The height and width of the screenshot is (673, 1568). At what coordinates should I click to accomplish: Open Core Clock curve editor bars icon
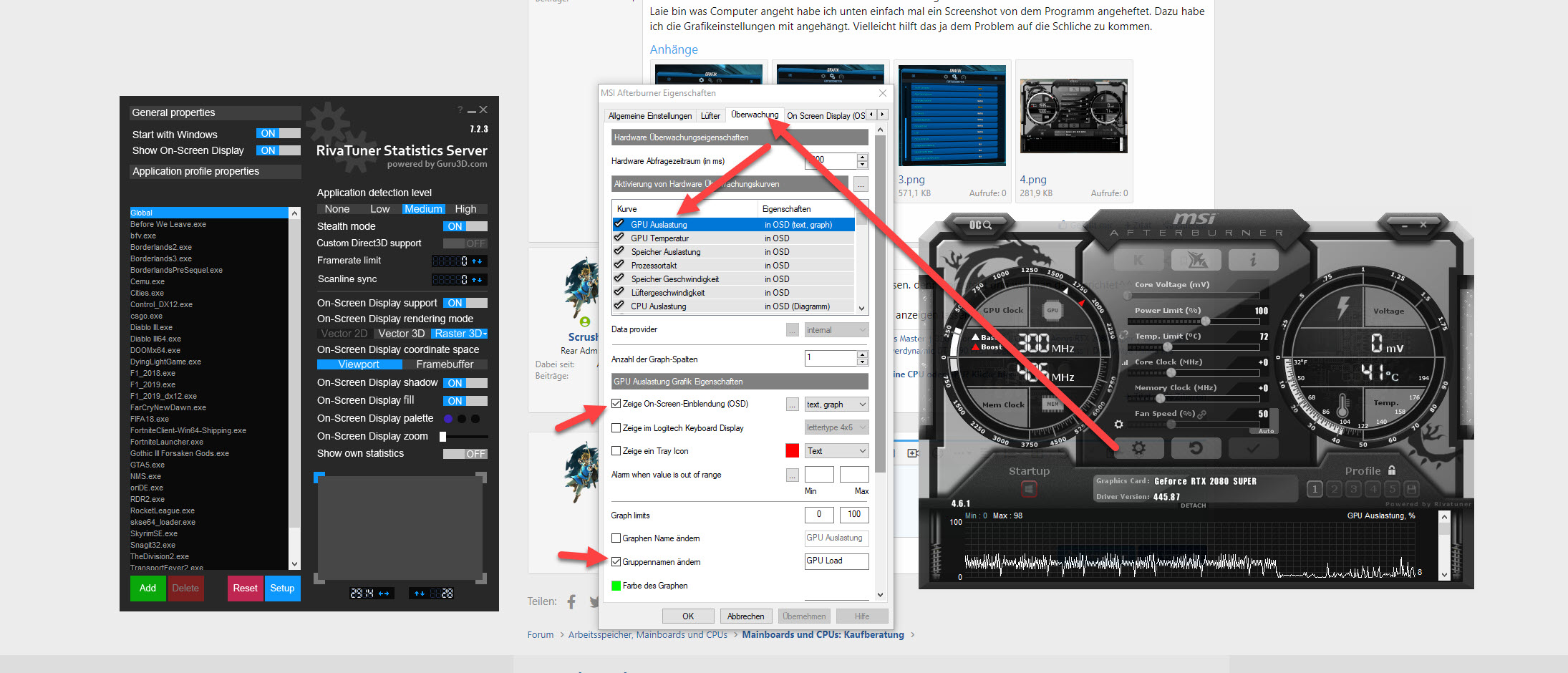(1125, 362)
